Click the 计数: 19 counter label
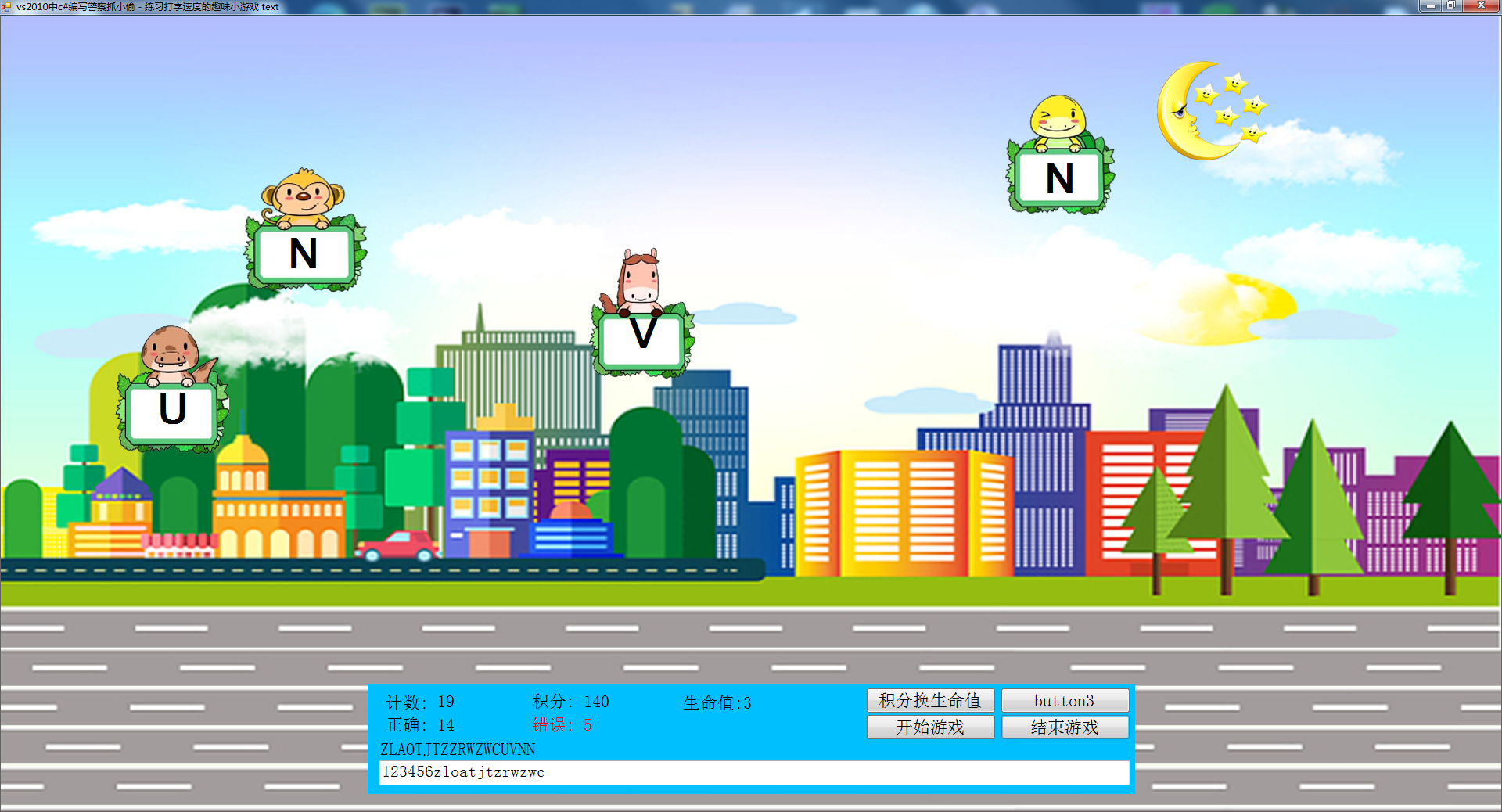 click(420, 702)
